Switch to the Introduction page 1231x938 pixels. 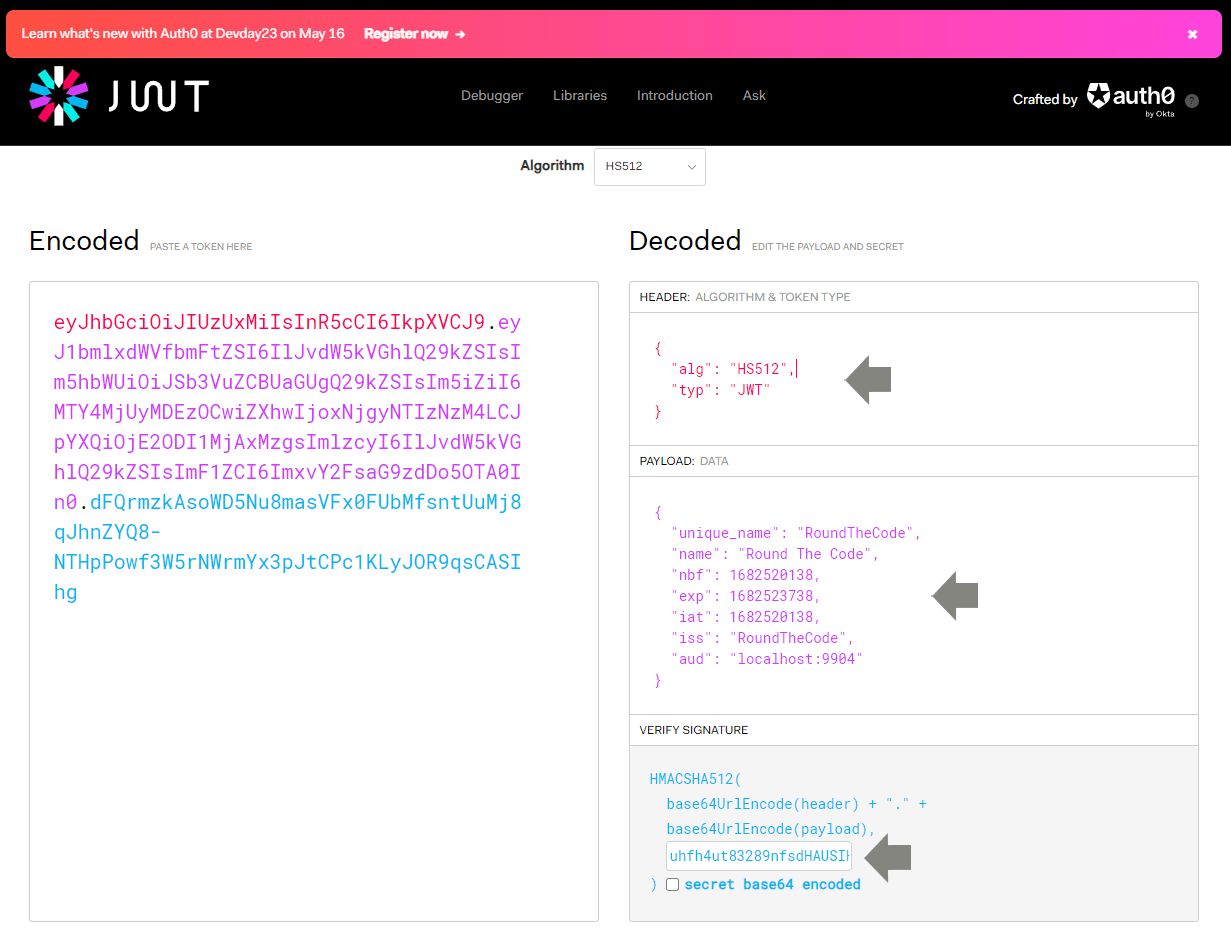click(x=674, y=95)
